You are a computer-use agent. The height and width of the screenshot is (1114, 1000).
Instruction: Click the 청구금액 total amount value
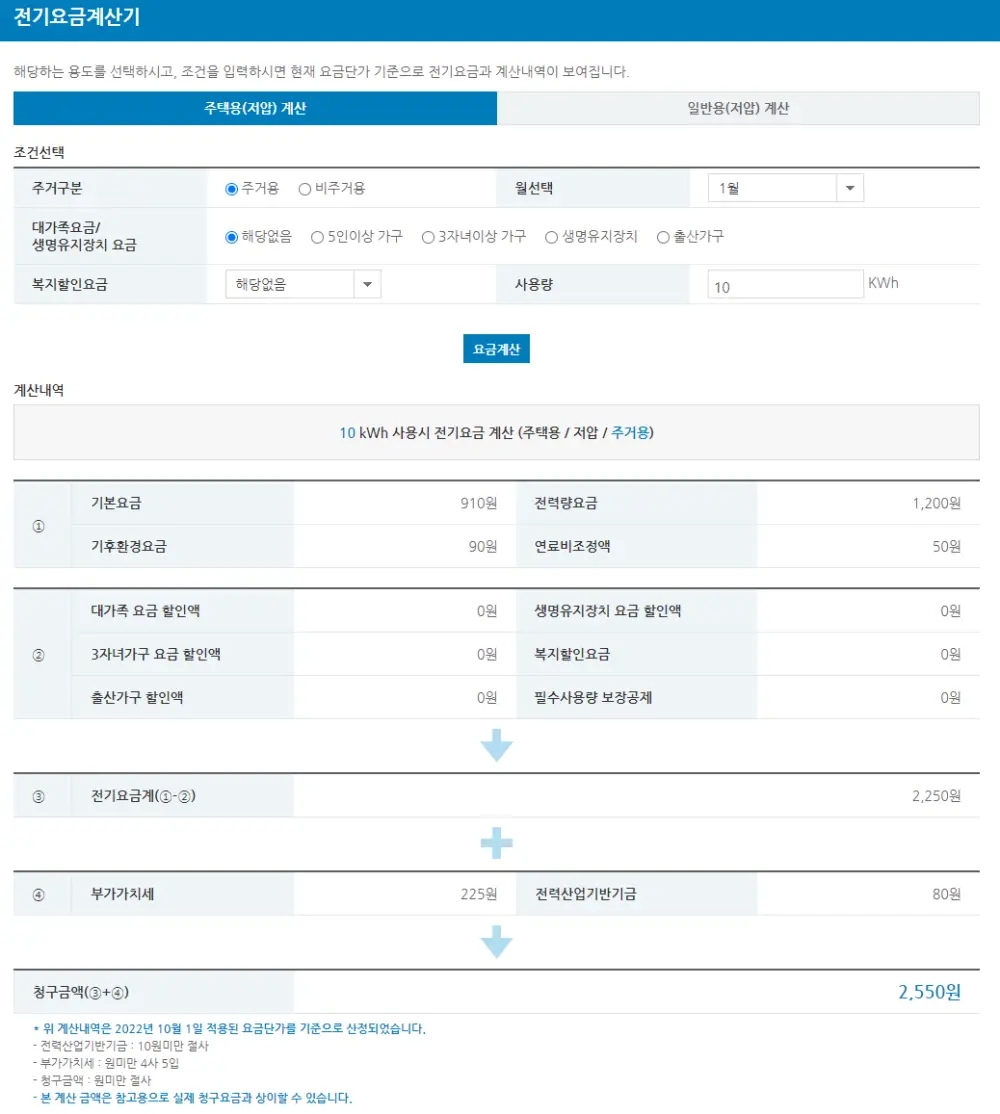pyautogui.click(x=928, y=991)
